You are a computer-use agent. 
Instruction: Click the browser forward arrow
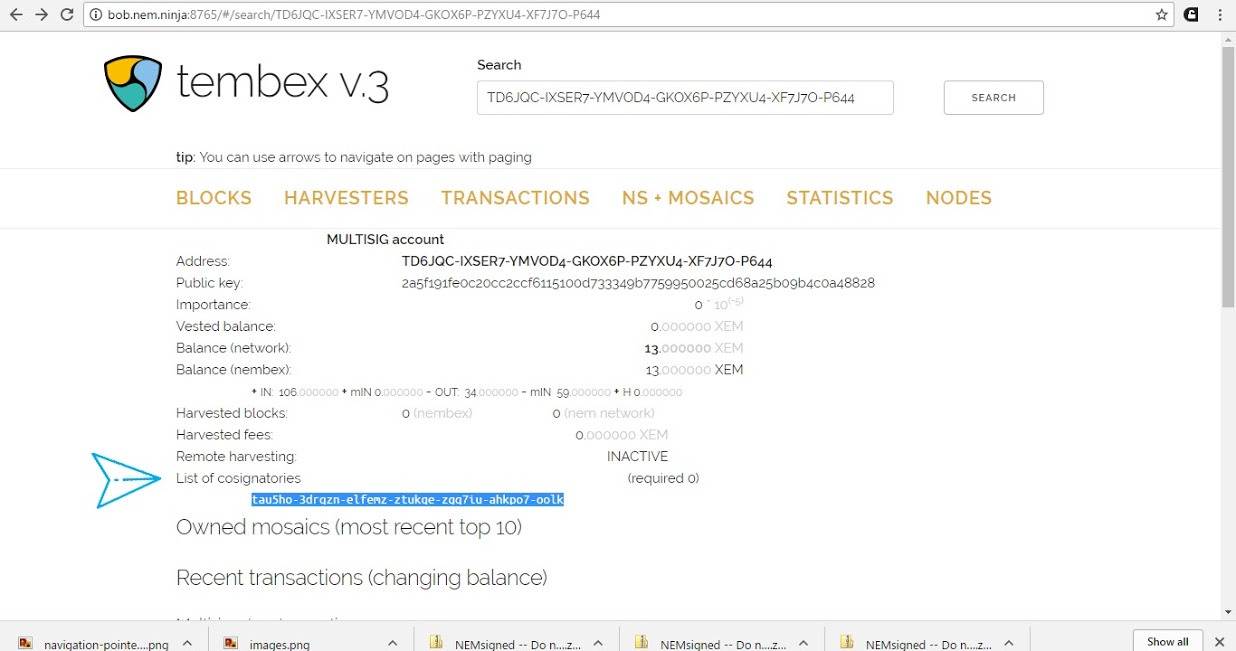pyautogui.click(x=41, y=15)
